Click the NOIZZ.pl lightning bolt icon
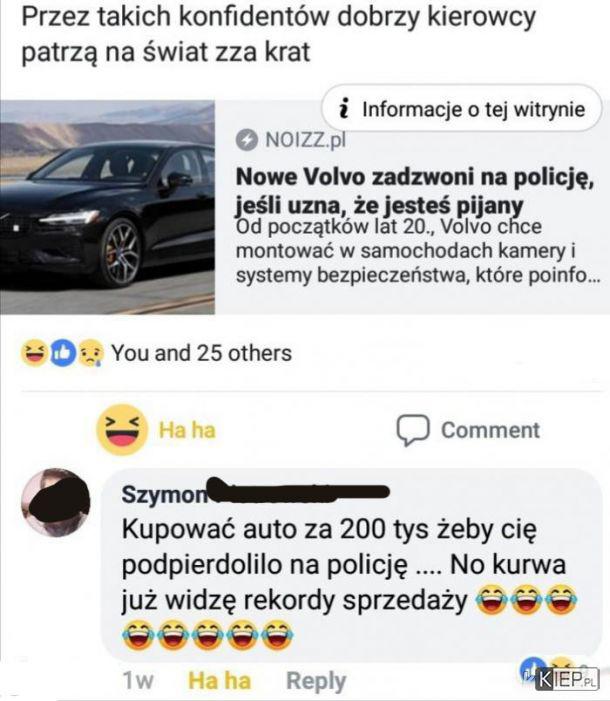Screen dimensions: 610x701 [x=246, y=140]
